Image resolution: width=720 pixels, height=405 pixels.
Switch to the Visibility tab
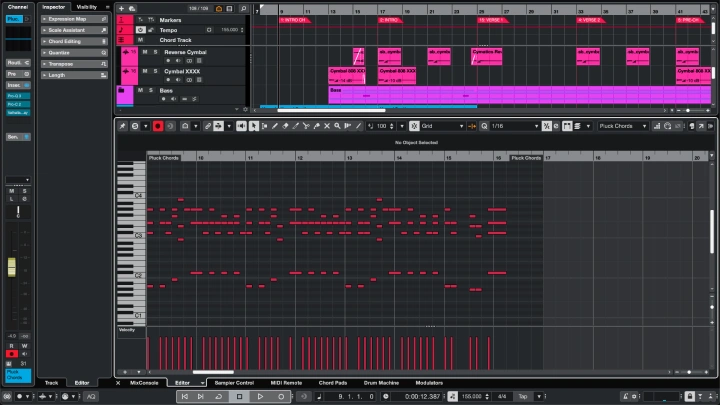pyautogui.click(x=86, y=7)
